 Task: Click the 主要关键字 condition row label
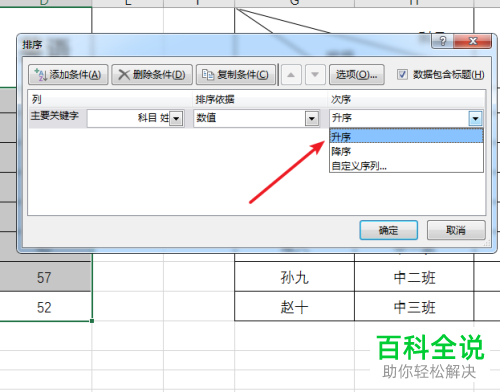click(x=55, y=116)
